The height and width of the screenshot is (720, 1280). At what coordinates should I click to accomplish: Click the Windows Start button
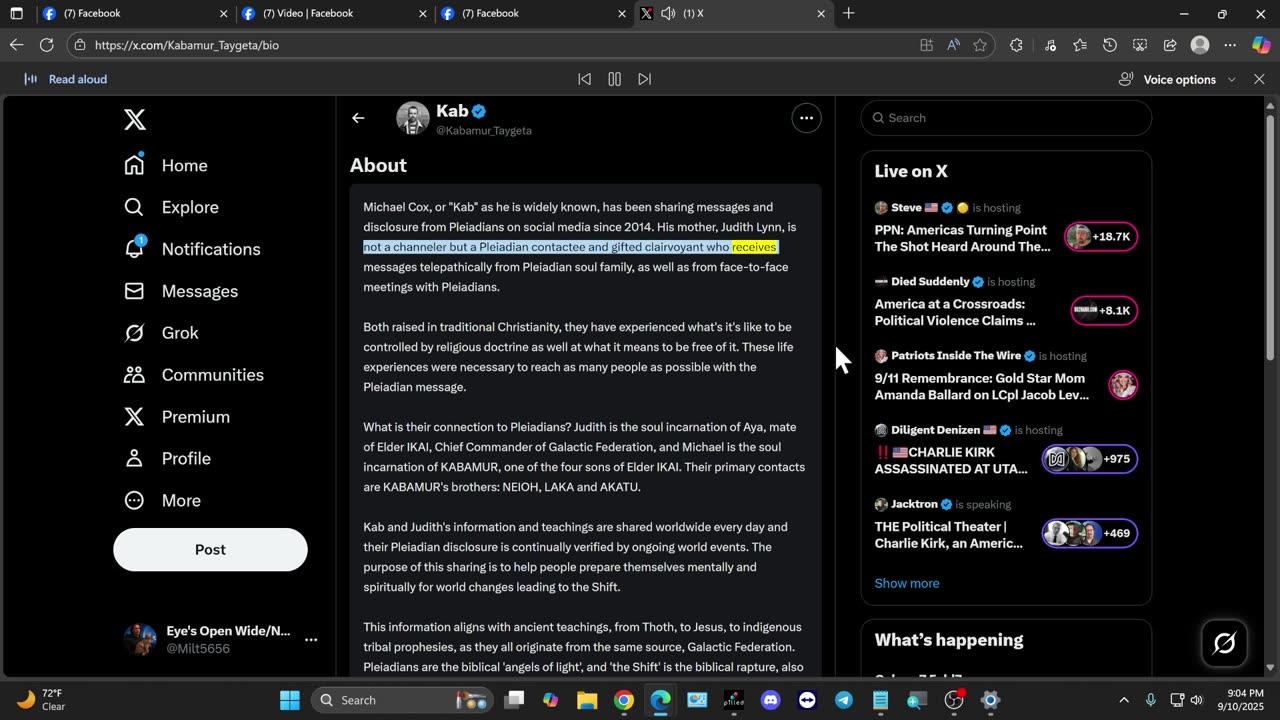(x=290, y=700)
